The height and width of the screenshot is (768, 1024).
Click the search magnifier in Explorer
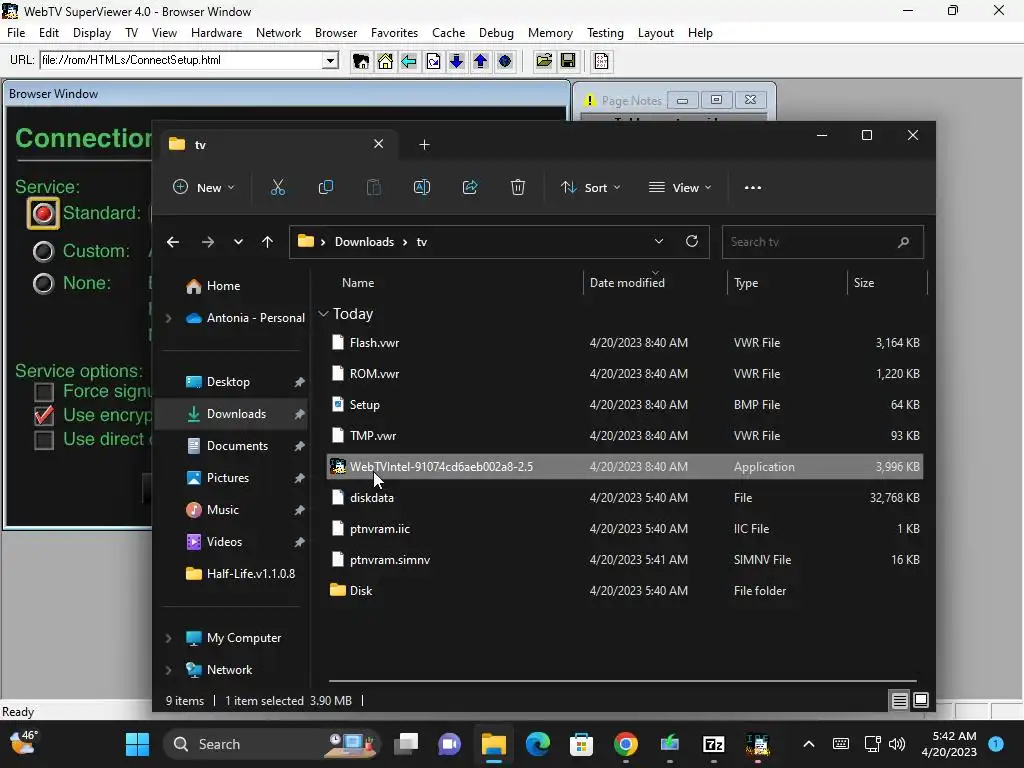903,242
